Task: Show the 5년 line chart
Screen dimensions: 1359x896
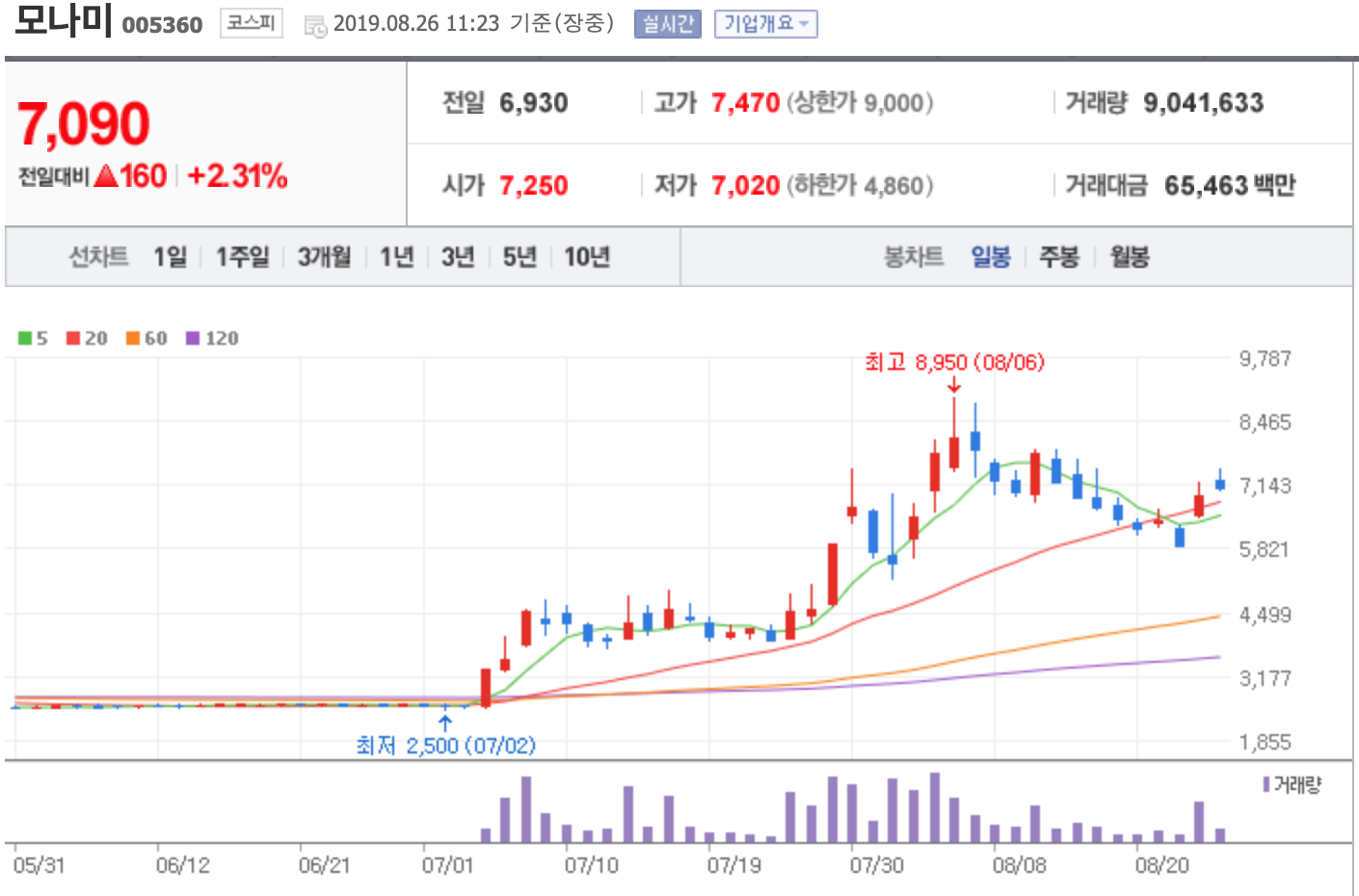Action: (x=520, y=257)
